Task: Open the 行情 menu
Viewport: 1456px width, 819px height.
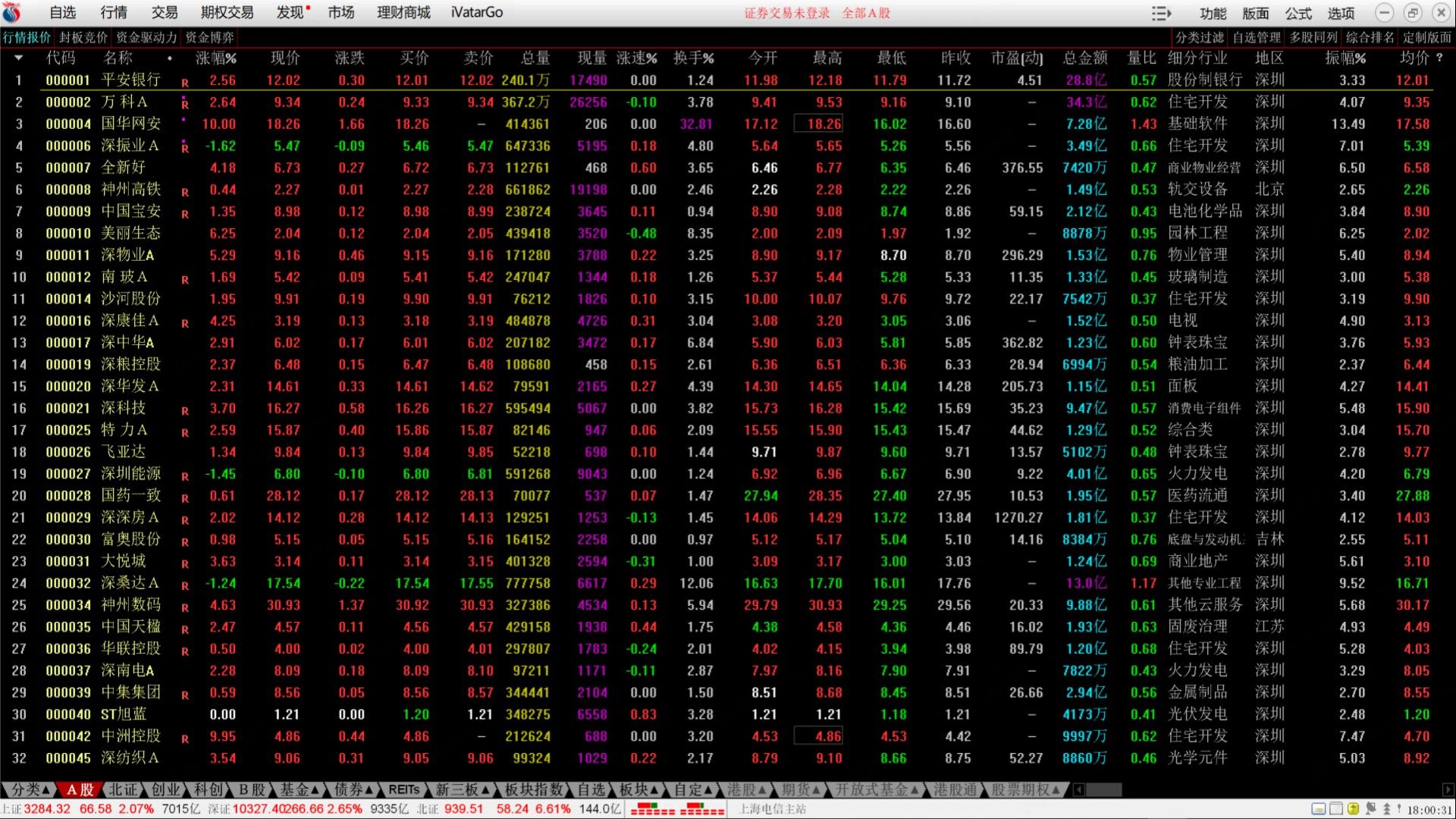Action: pos(114,13)
